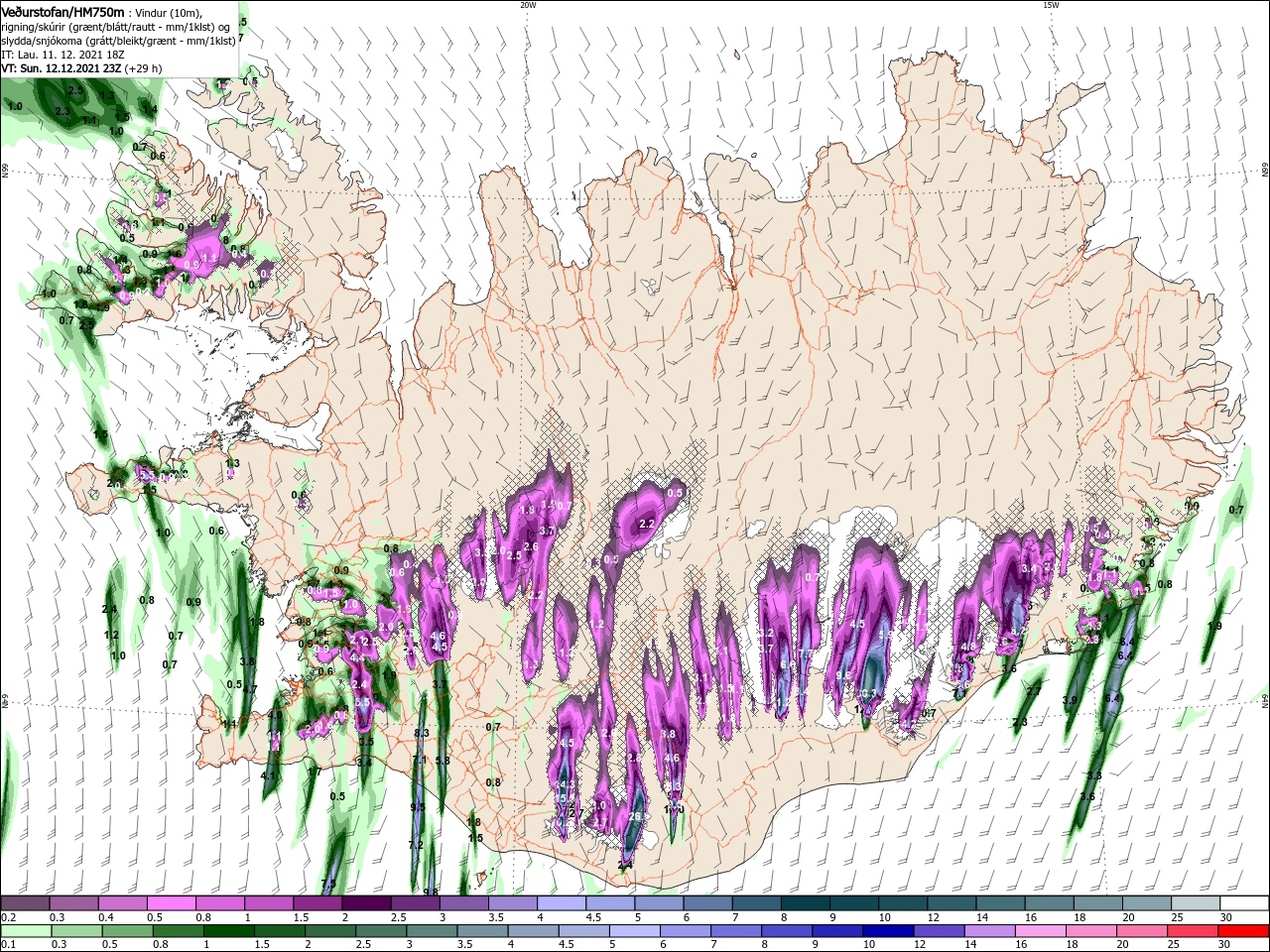The width and height of the screenshot is (1270, 952).
Task: Select the VT: Sun. 12.12.2021 23Z line
Action: coord(63,68)
